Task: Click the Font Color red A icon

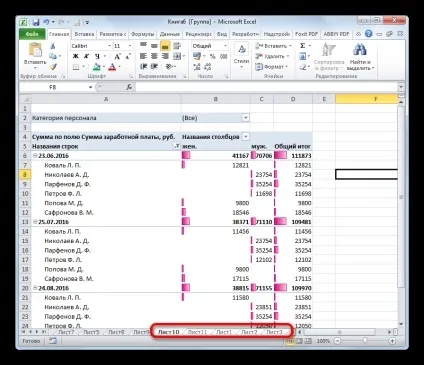Action: click(112, 67)
